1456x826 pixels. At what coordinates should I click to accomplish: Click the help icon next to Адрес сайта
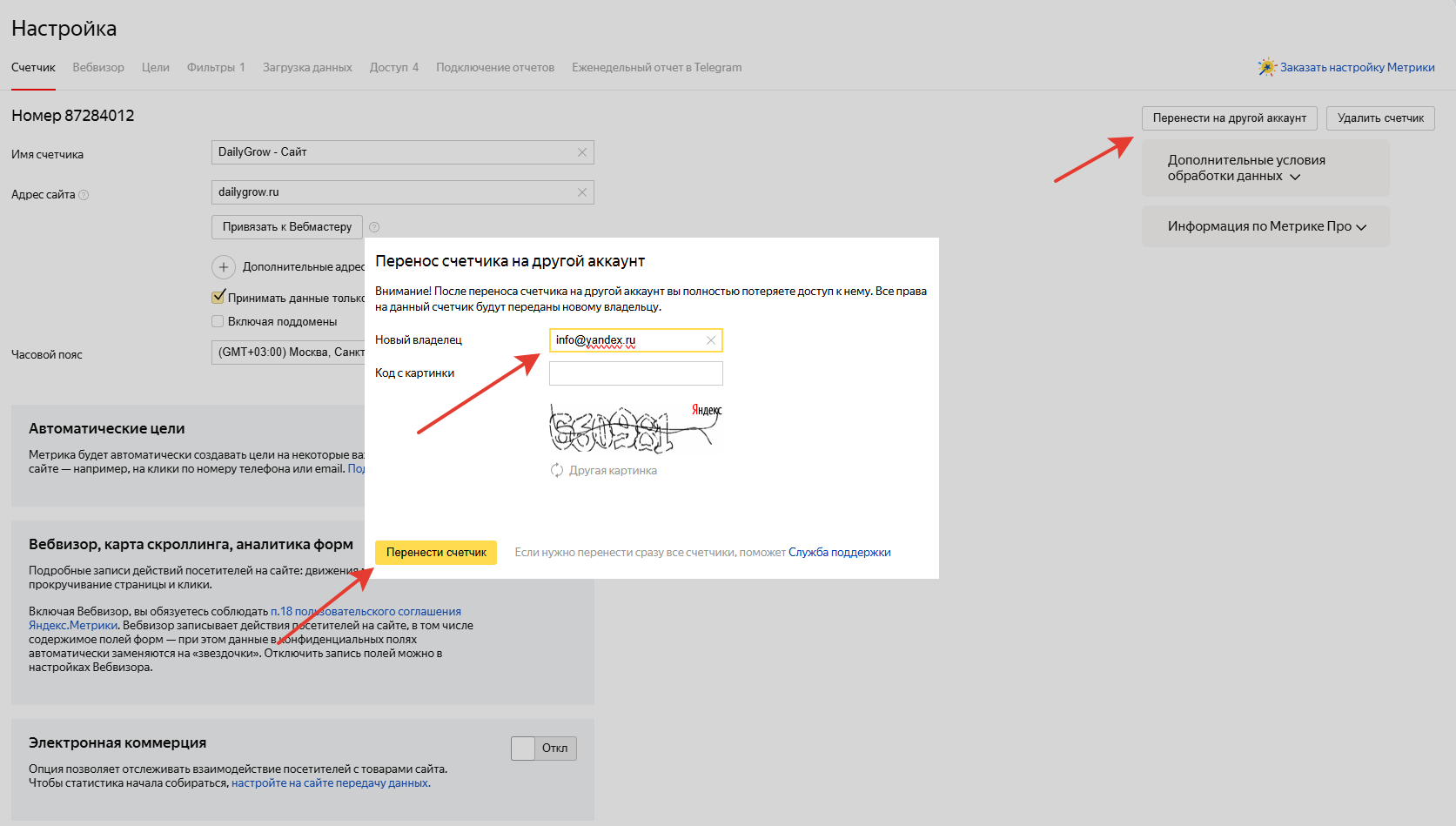point(84,195)
